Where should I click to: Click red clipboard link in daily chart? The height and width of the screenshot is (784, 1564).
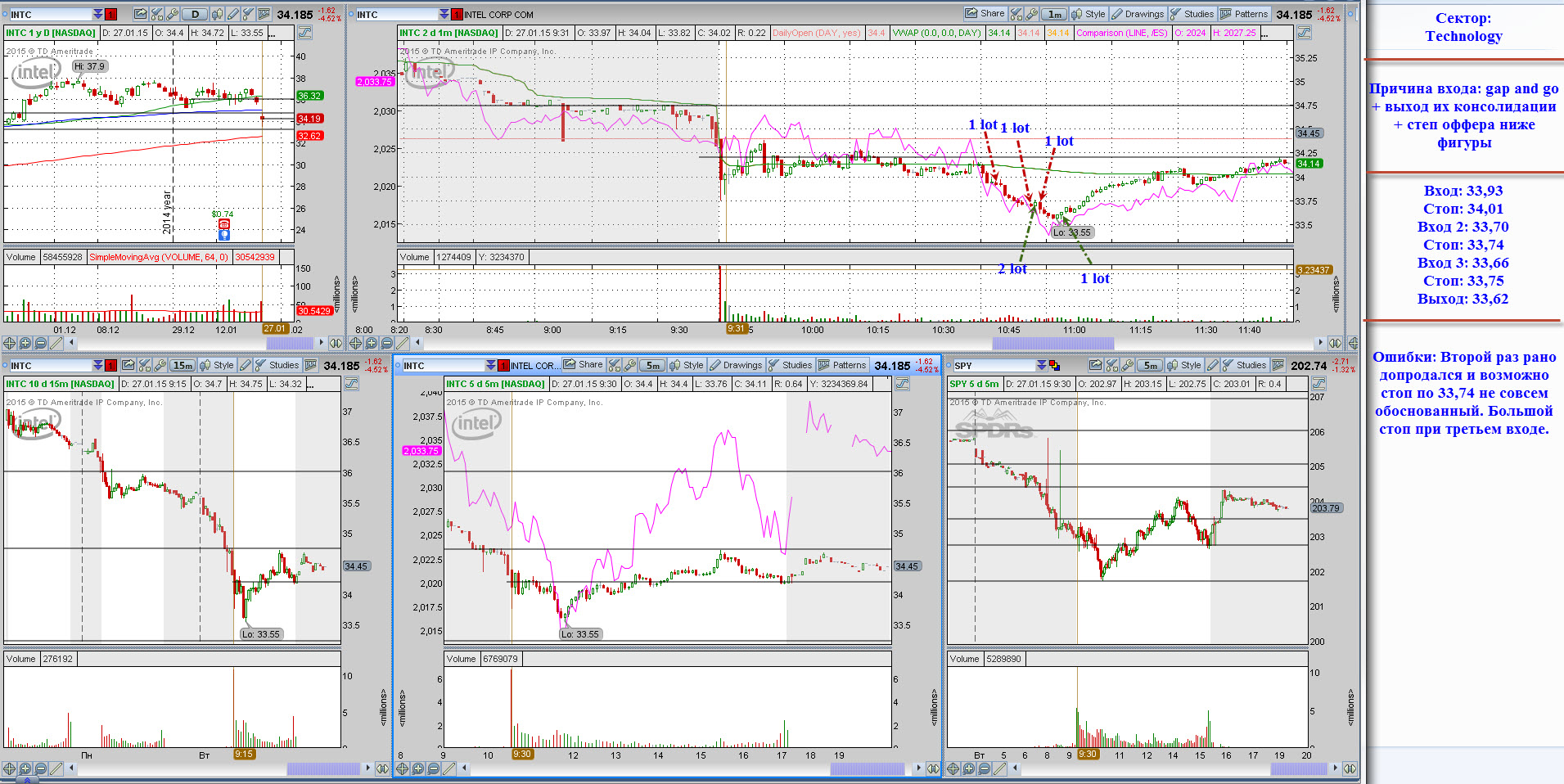[x=110, y=14]
